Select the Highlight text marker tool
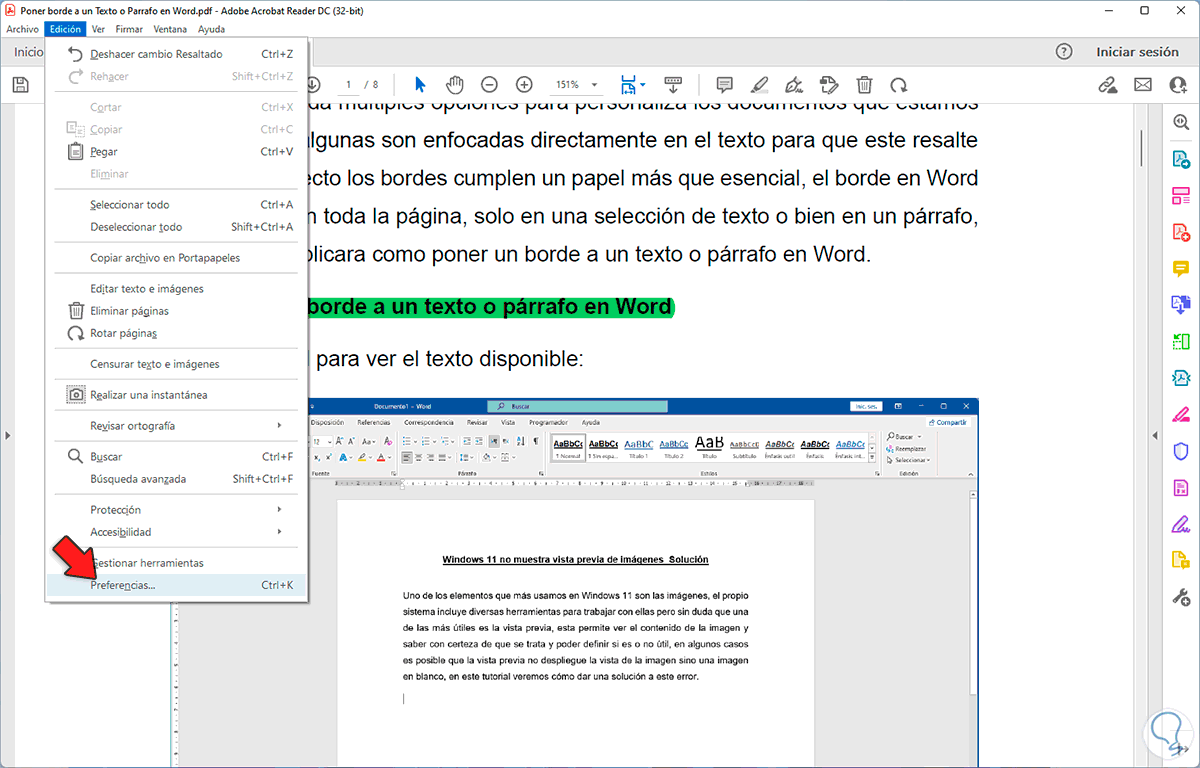The width and height of the screenshot is (1200, 768). coord(760,85)
